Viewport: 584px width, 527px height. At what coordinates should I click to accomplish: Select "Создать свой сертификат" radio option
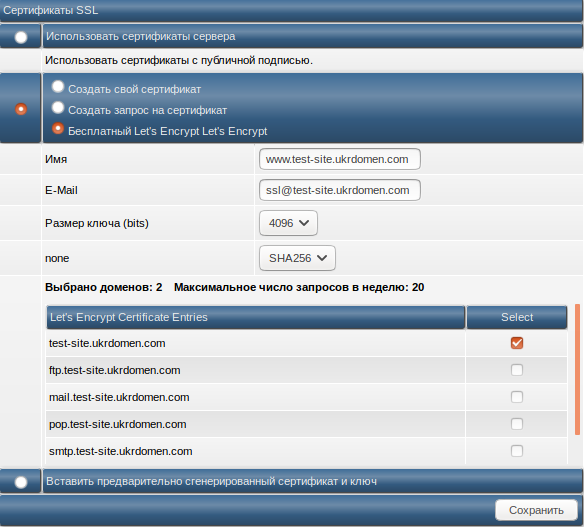(58, 87)
